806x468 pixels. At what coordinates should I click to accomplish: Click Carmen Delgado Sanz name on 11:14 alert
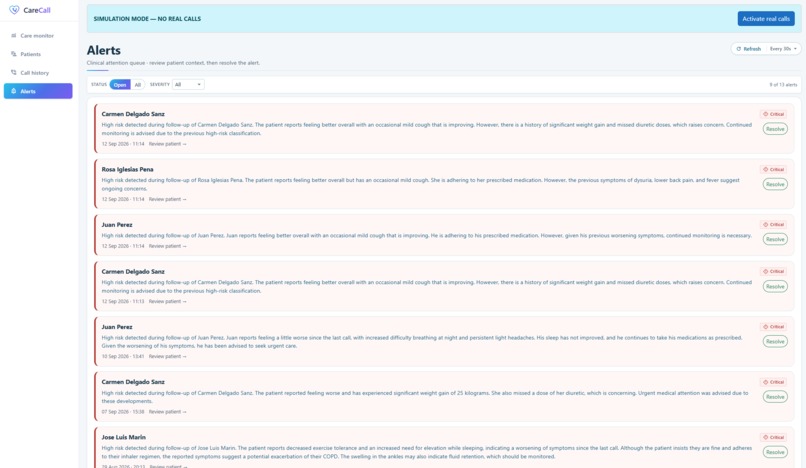tap(133, 114)
